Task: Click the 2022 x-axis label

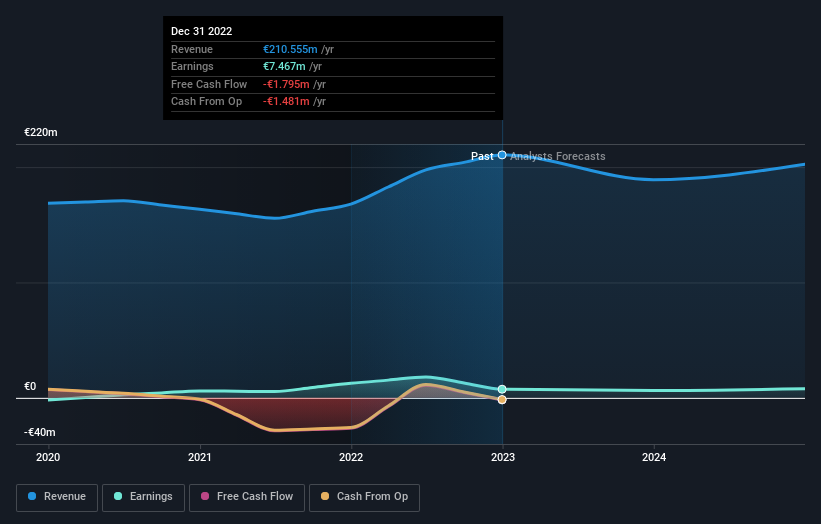Action: (351, 457)
